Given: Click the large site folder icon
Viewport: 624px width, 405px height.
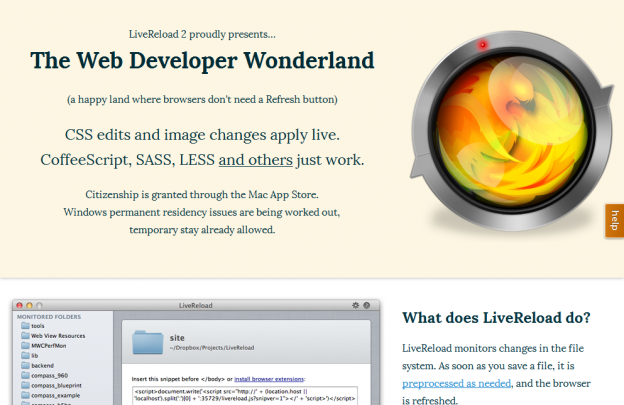Looking at the screenshot, I should [148, 342].
